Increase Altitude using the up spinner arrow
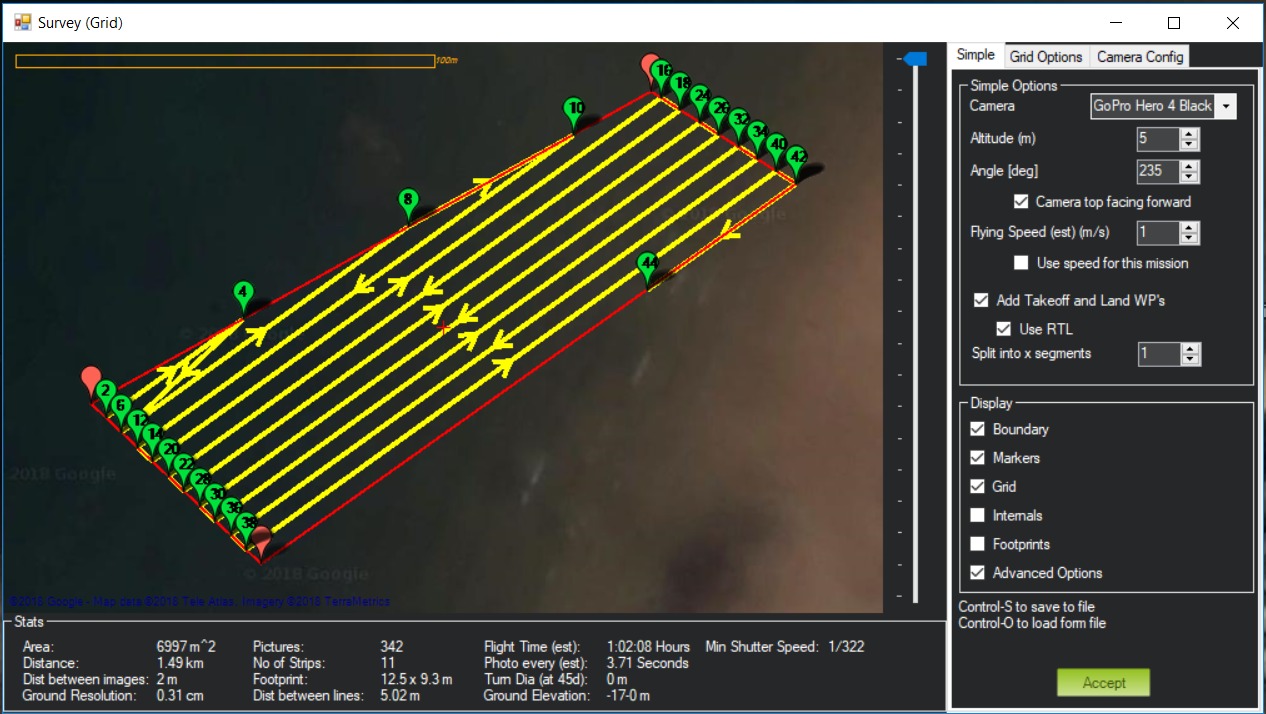This screenshot has width=1266, height=714. coord(1189,134)
